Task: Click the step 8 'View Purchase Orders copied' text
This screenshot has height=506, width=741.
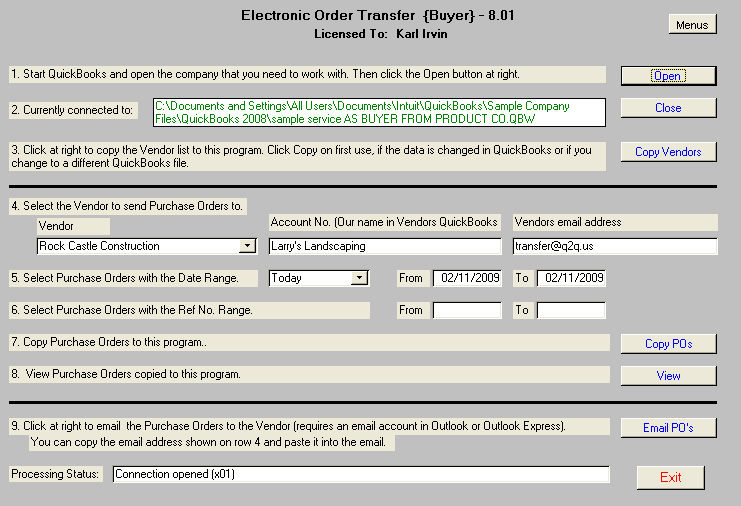Action: (x=309, y=374)
